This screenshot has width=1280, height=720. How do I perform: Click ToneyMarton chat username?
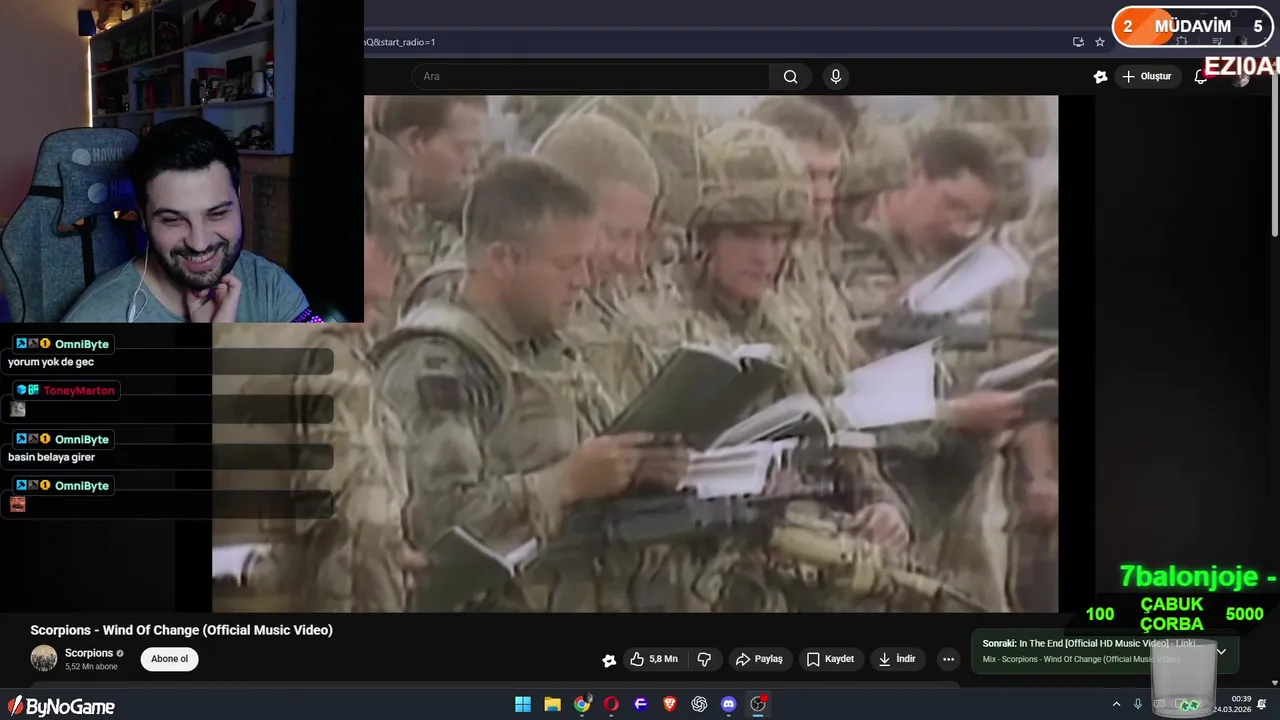pos(79,391)
